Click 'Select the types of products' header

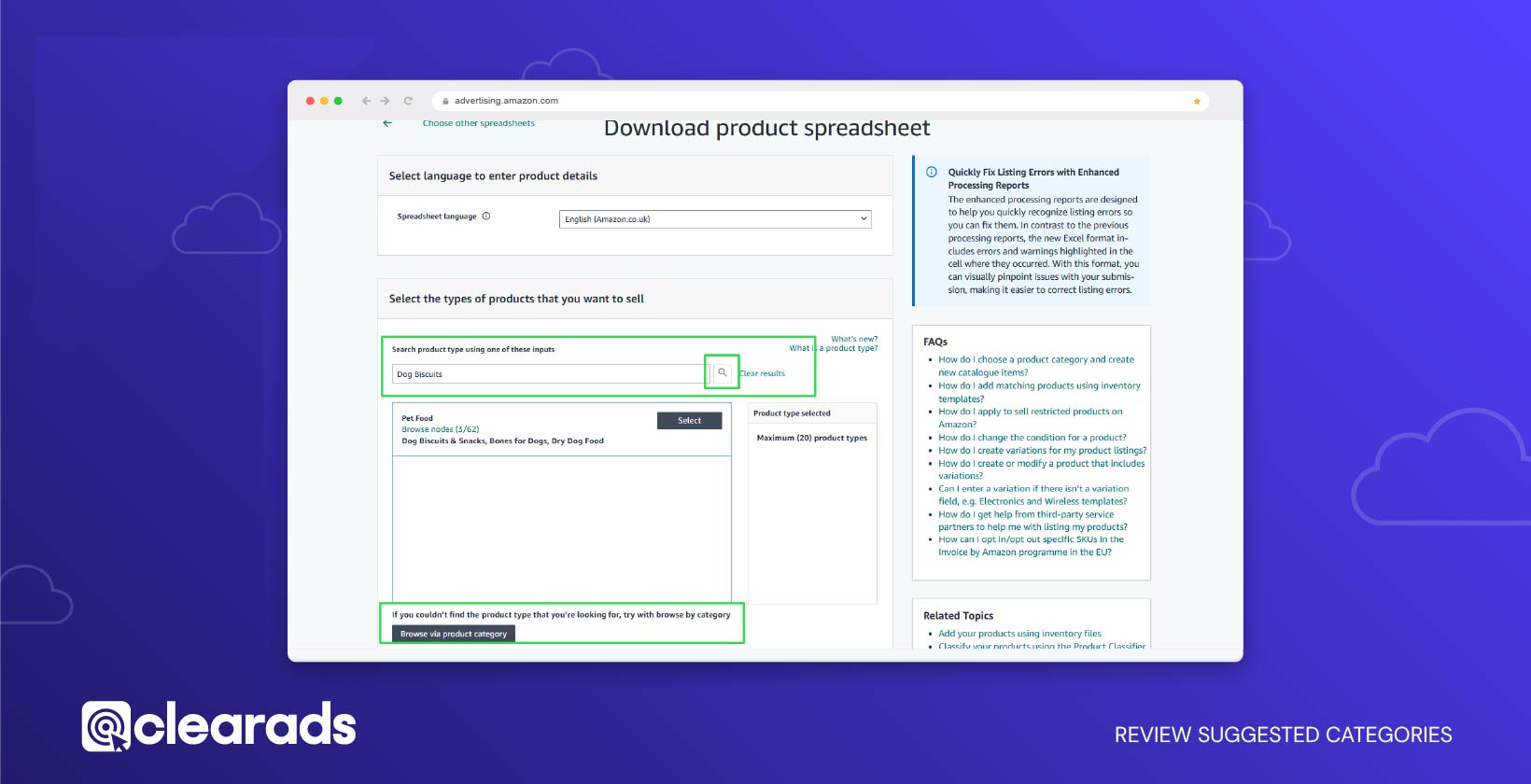(x=516, y=300)
